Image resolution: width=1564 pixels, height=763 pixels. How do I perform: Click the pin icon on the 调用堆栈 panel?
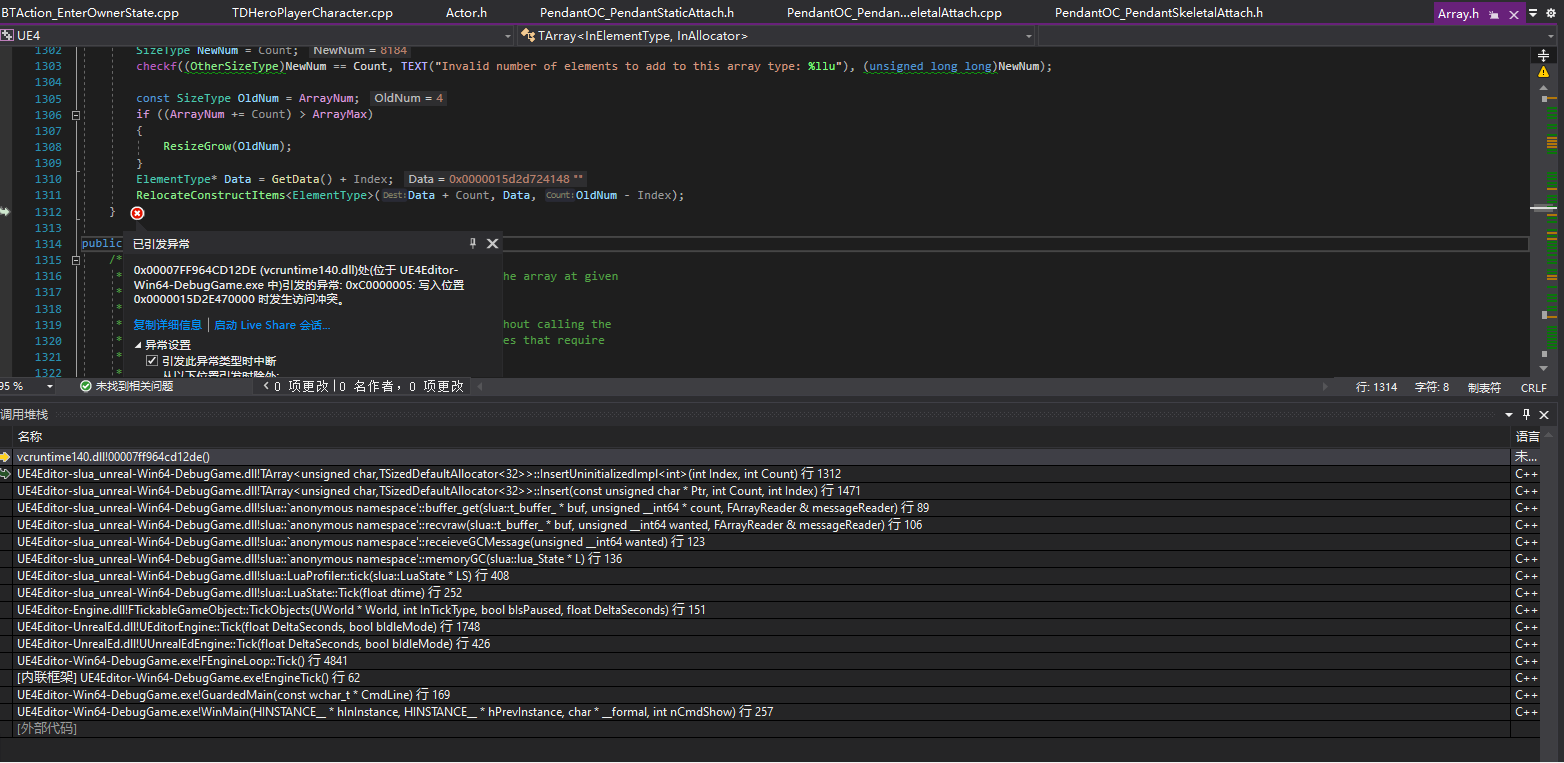(x=1525, y=413)
